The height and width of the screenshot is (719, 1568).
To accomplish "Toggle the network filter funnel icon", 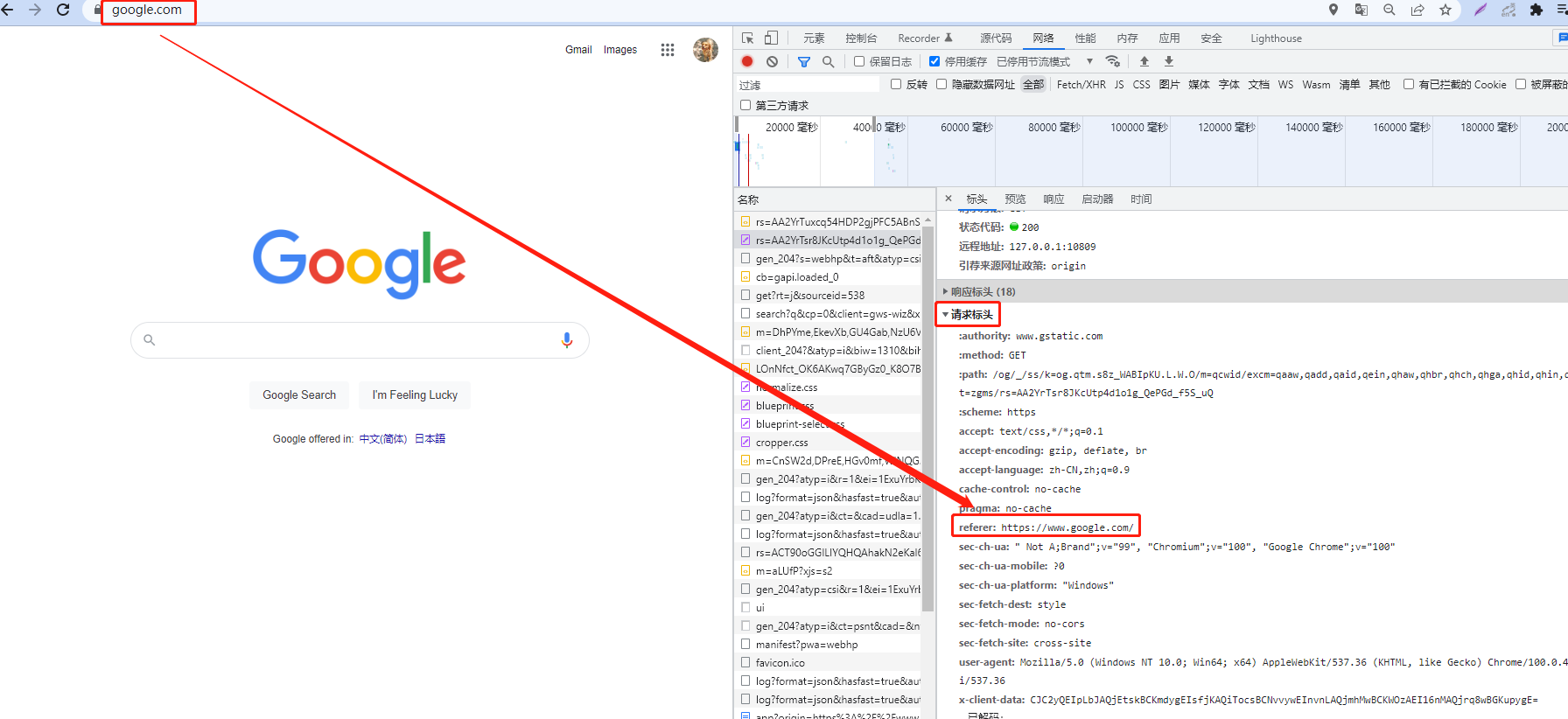I will (804, 61).
